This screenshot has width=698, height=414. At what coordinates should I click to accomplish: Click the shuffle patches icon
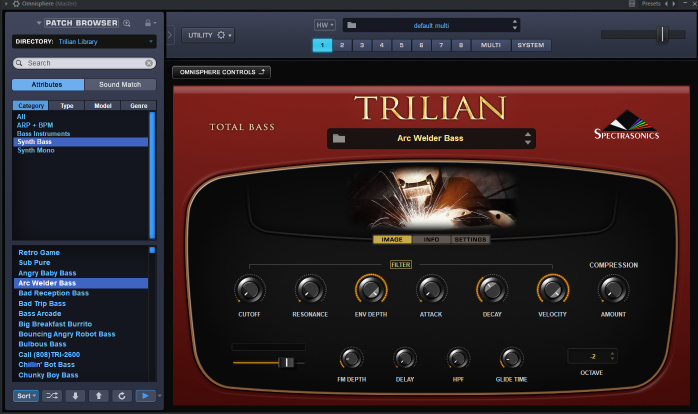tap(52, 395)
